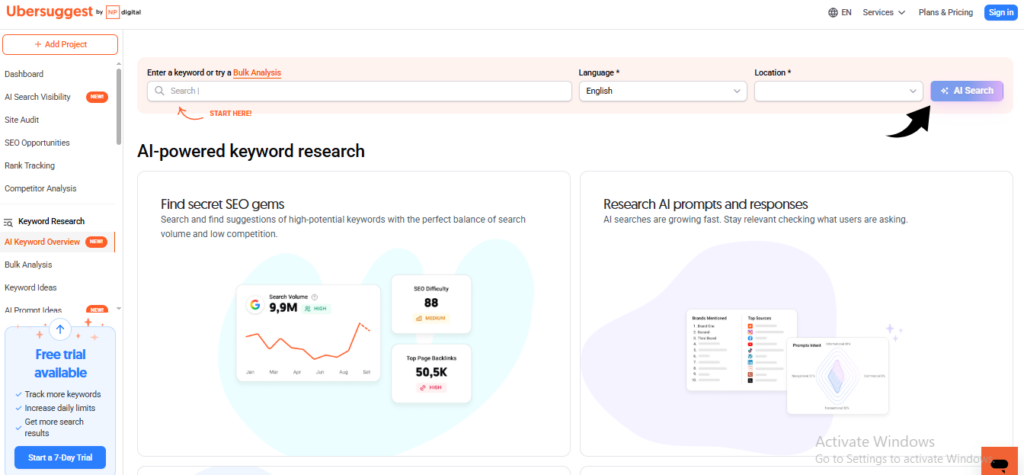The height and width of the screenshot is (475, 1024).
Task: Click the AI Search button
Action: 967,91
